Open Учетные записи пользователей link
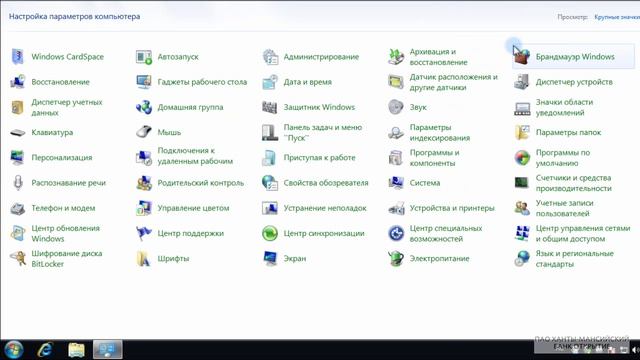 click(564, 208)
